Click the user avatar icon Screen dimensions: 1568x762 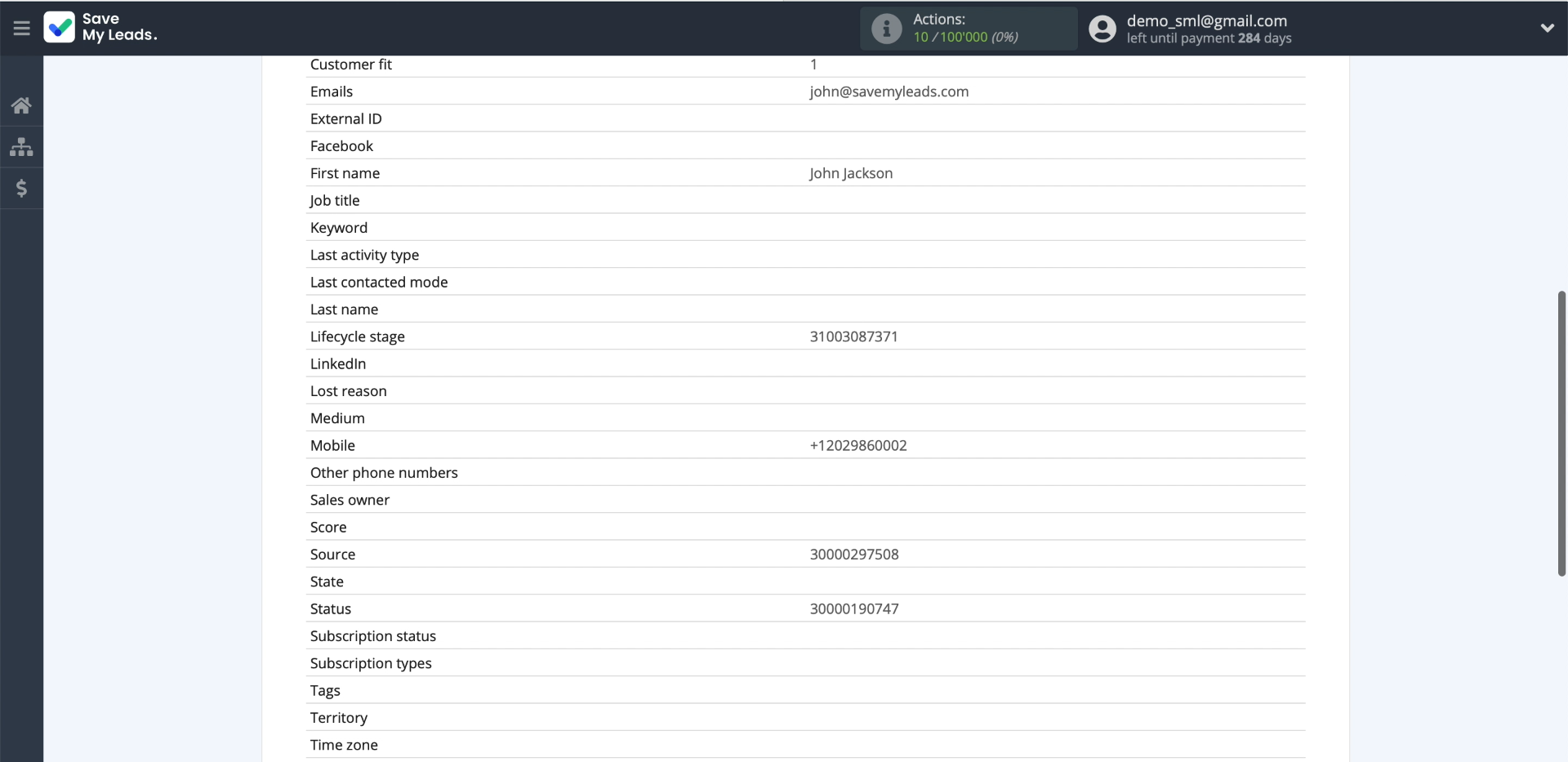click(1102, 29)
